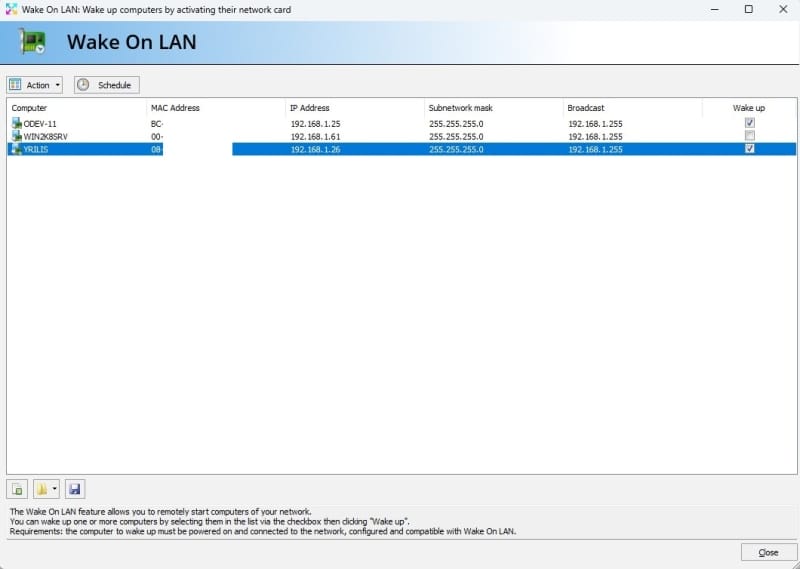Click the YRILIS computer icon

[16, 149]
